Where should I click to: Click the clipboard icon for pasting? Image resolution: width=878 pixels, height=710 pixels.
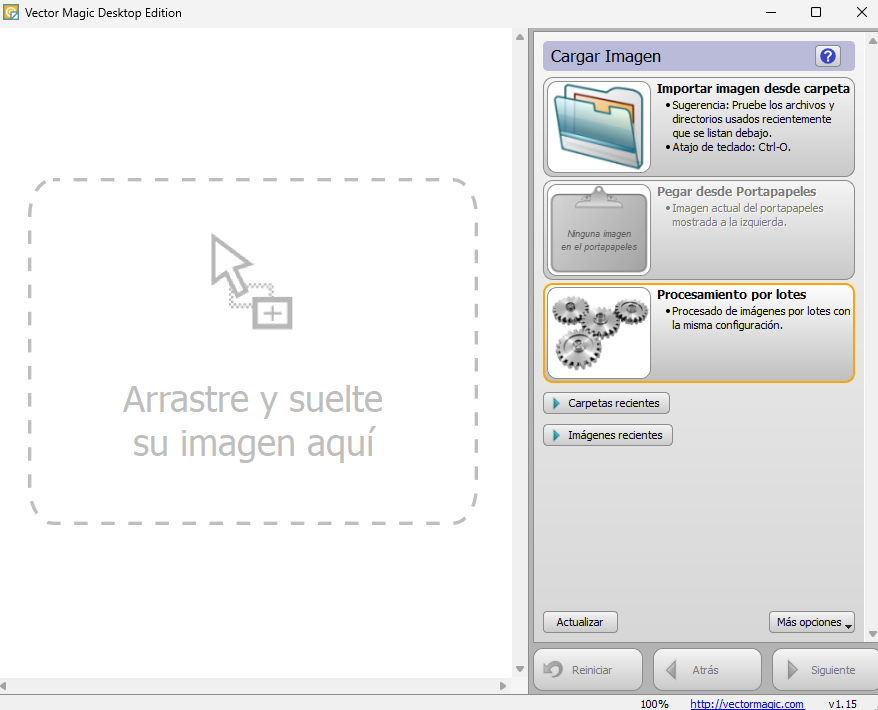[598, 229]
